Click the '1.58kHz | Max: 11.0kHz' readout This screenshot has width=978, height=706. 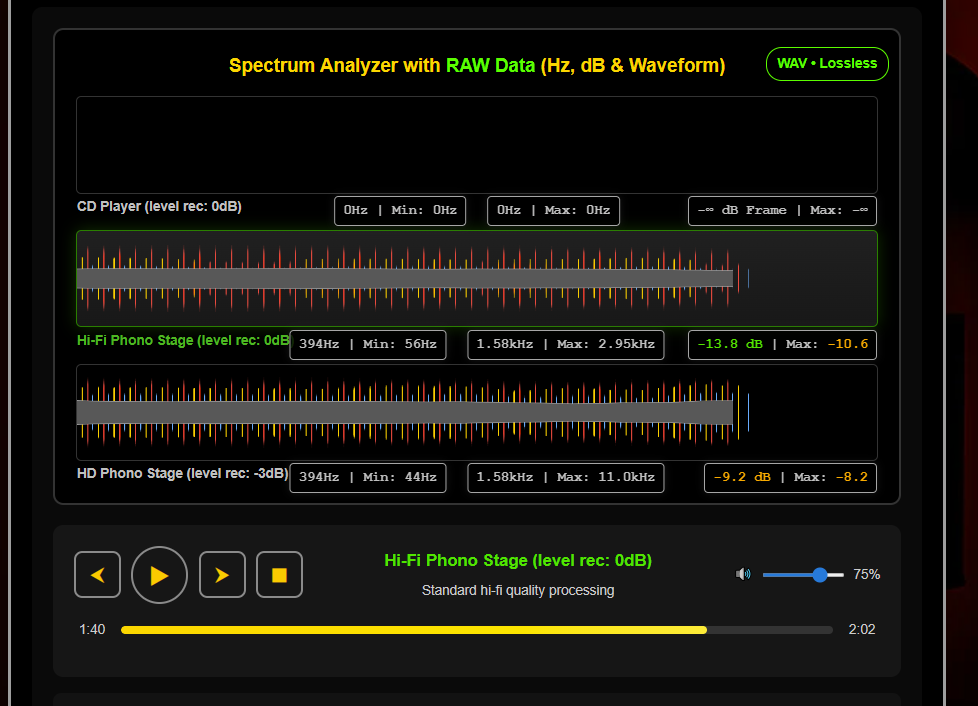(566, 478)
